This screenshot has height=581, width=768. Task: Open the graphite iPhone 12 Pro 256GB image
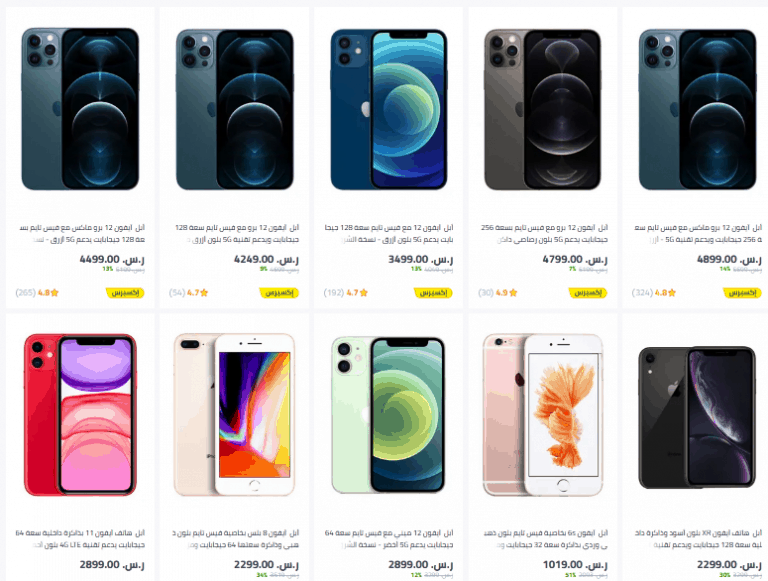543,109
